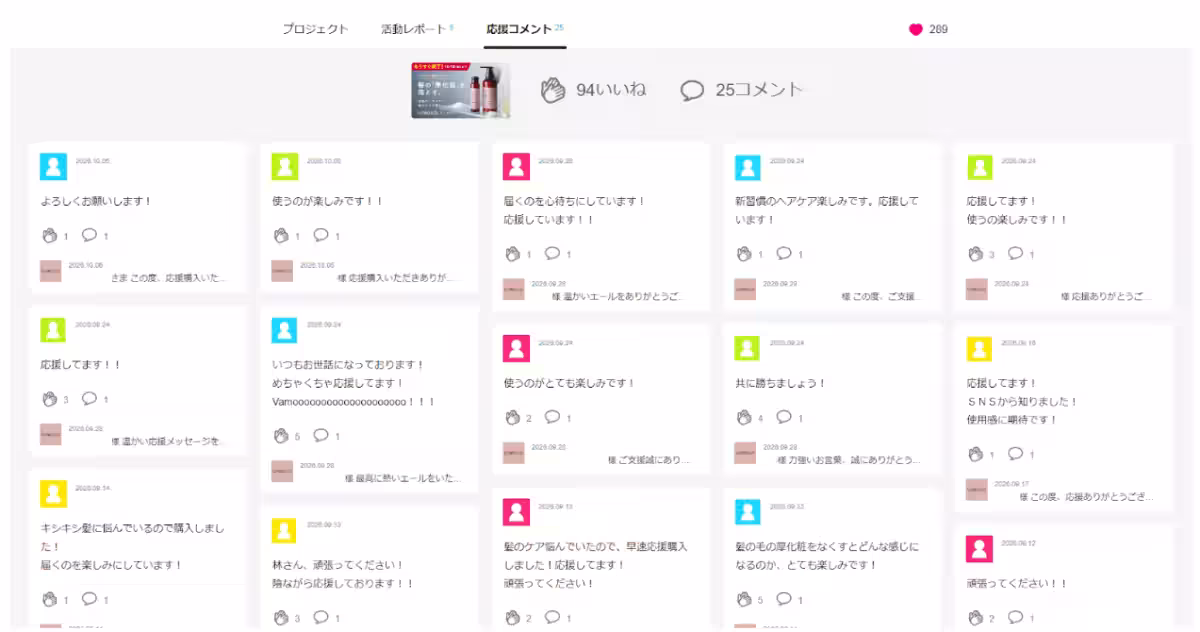The height and width of the screenshot is (632, 1200).
Task: Click the clap icon next to 94いいね
Action: (554, 89)
